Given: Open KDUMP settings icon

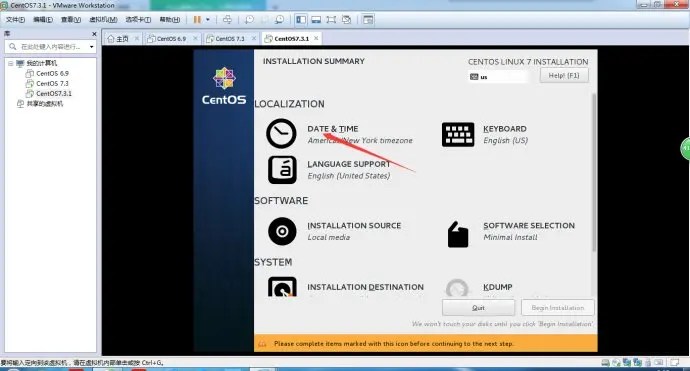Looking at the screenshot, I should (x=457, y=288).
